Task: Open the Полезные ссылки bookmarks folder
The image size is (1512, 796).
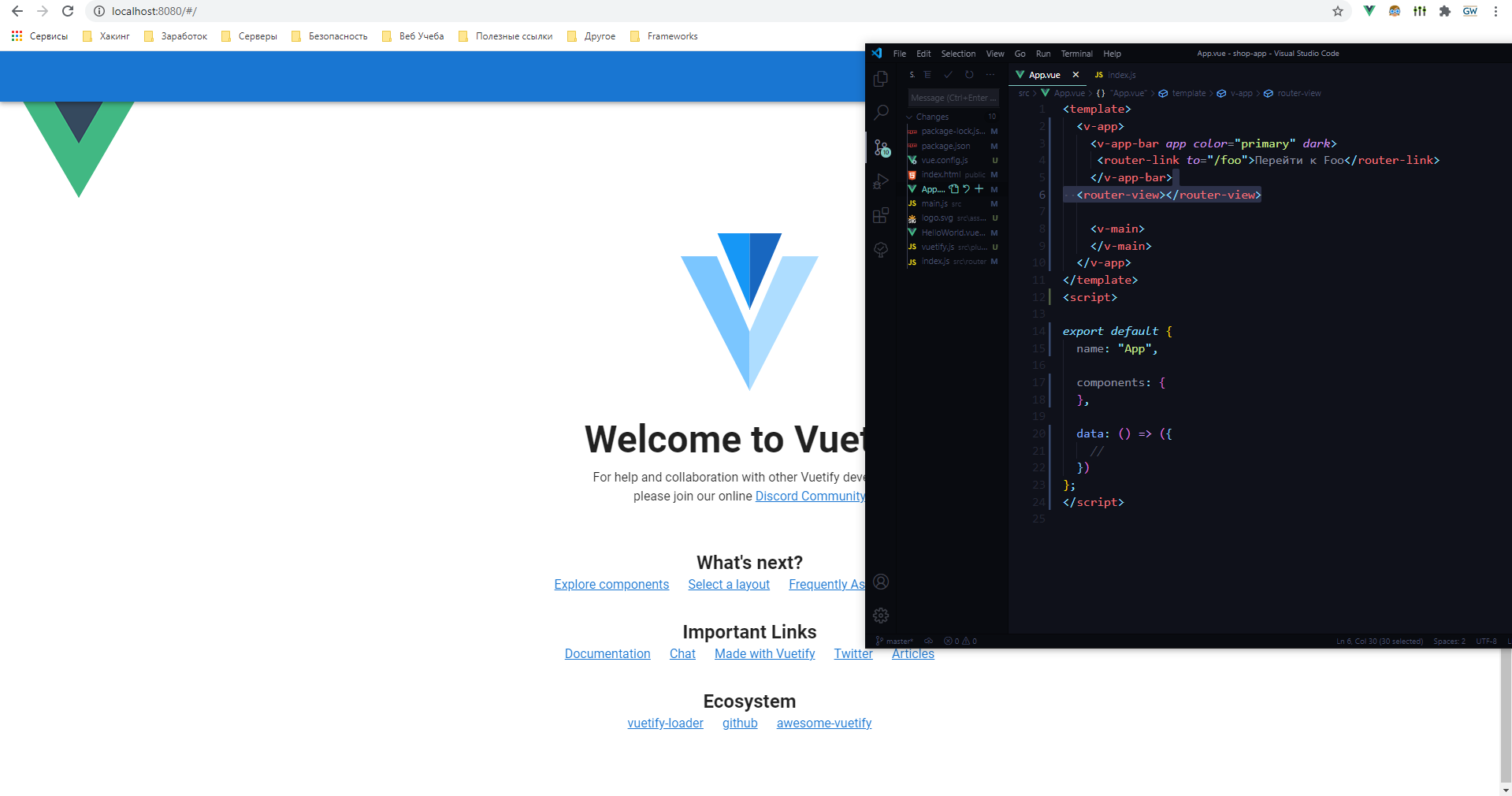Action: pyautogui.click(x=505, y=36)
